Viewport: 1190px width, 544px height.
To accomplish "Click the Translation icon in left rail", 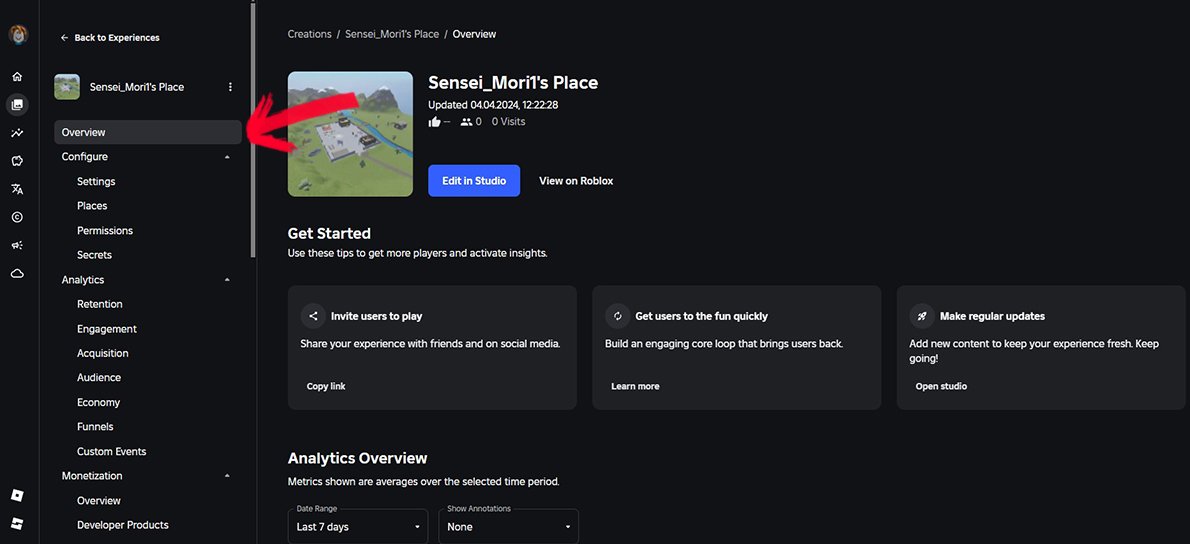I will pyautogui.click(x=17, y=189).
